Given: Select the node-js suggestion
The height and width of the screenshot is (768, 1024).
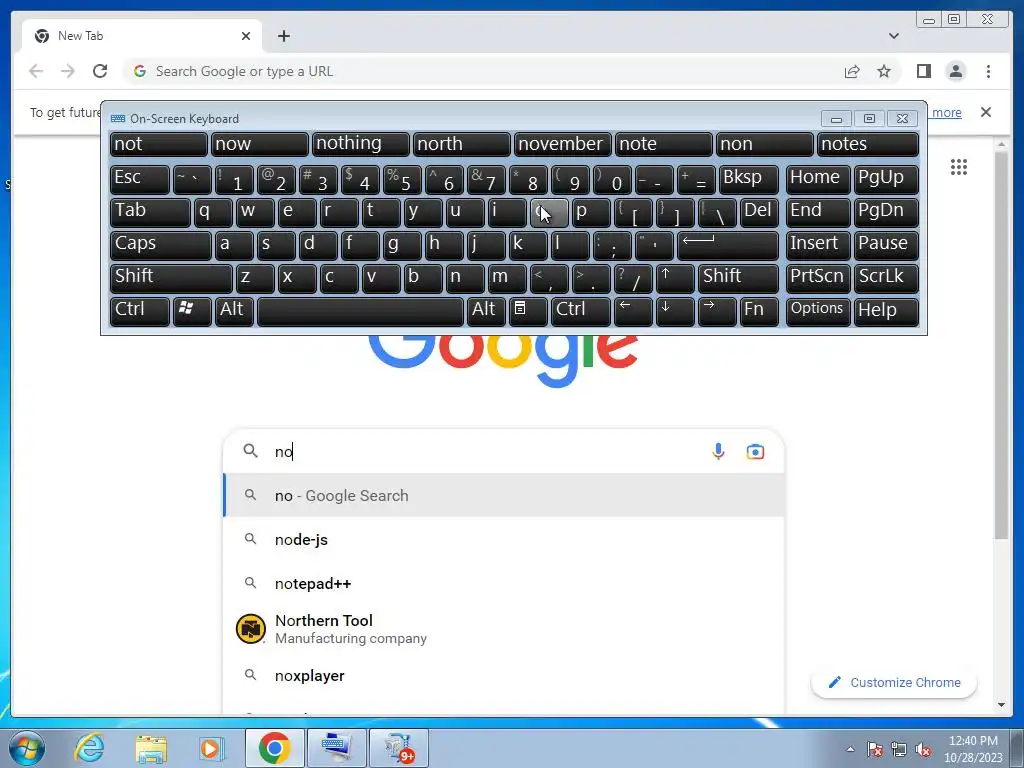Looking at the screenshot, I should [504, 539].
